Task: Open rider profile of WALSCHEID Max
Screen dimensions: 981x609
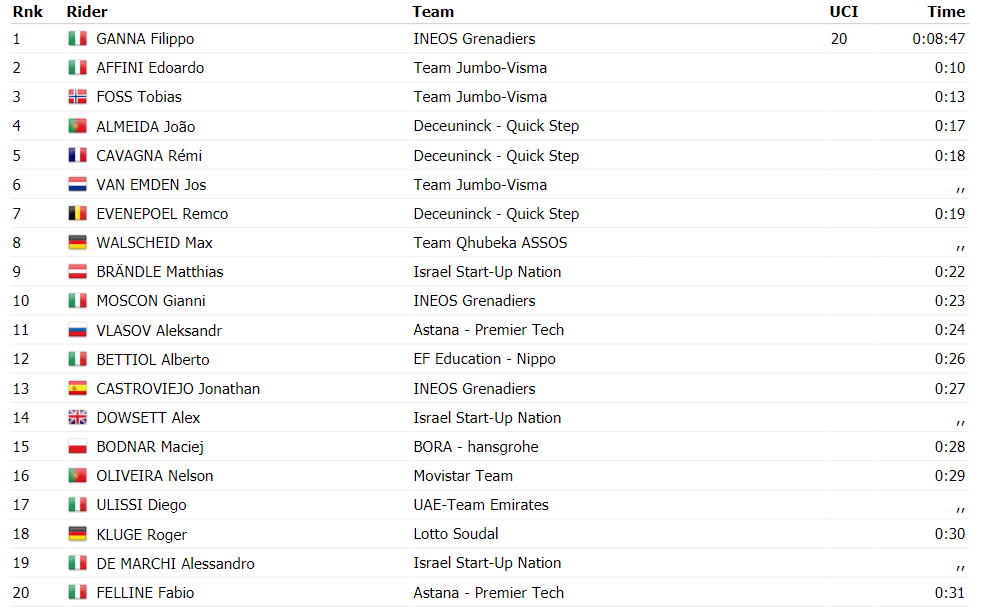Action: 155,243
